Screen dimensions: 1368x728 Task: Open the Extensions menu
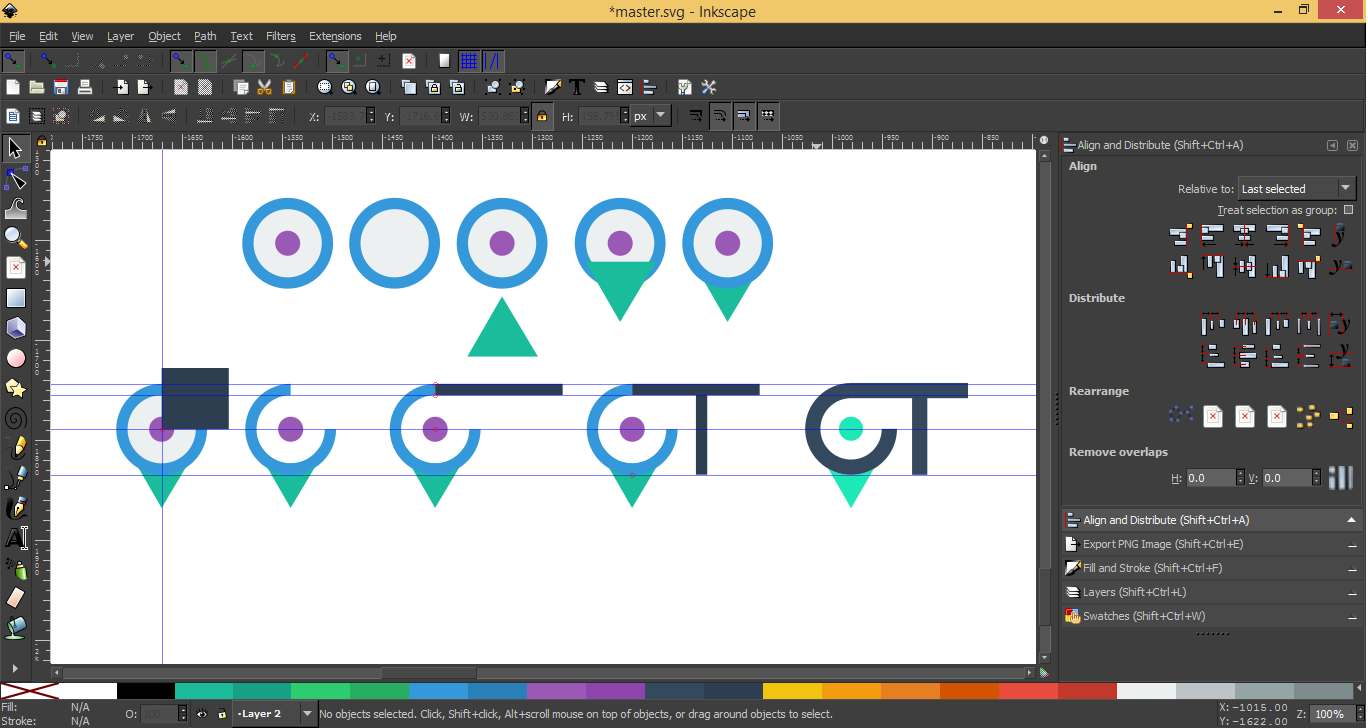click(334, 36)
